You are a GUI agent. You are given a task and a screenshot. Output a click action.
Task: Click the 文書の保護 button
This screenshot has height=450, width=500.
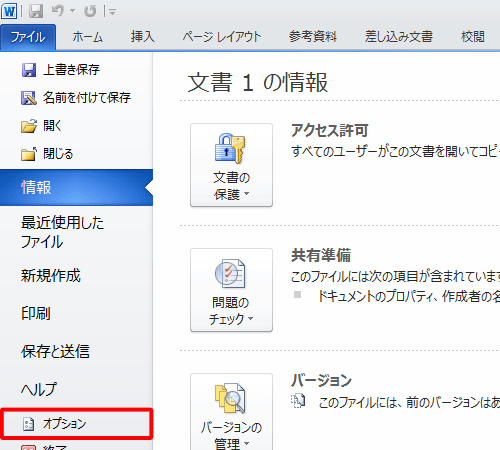(x=231, y=165)
